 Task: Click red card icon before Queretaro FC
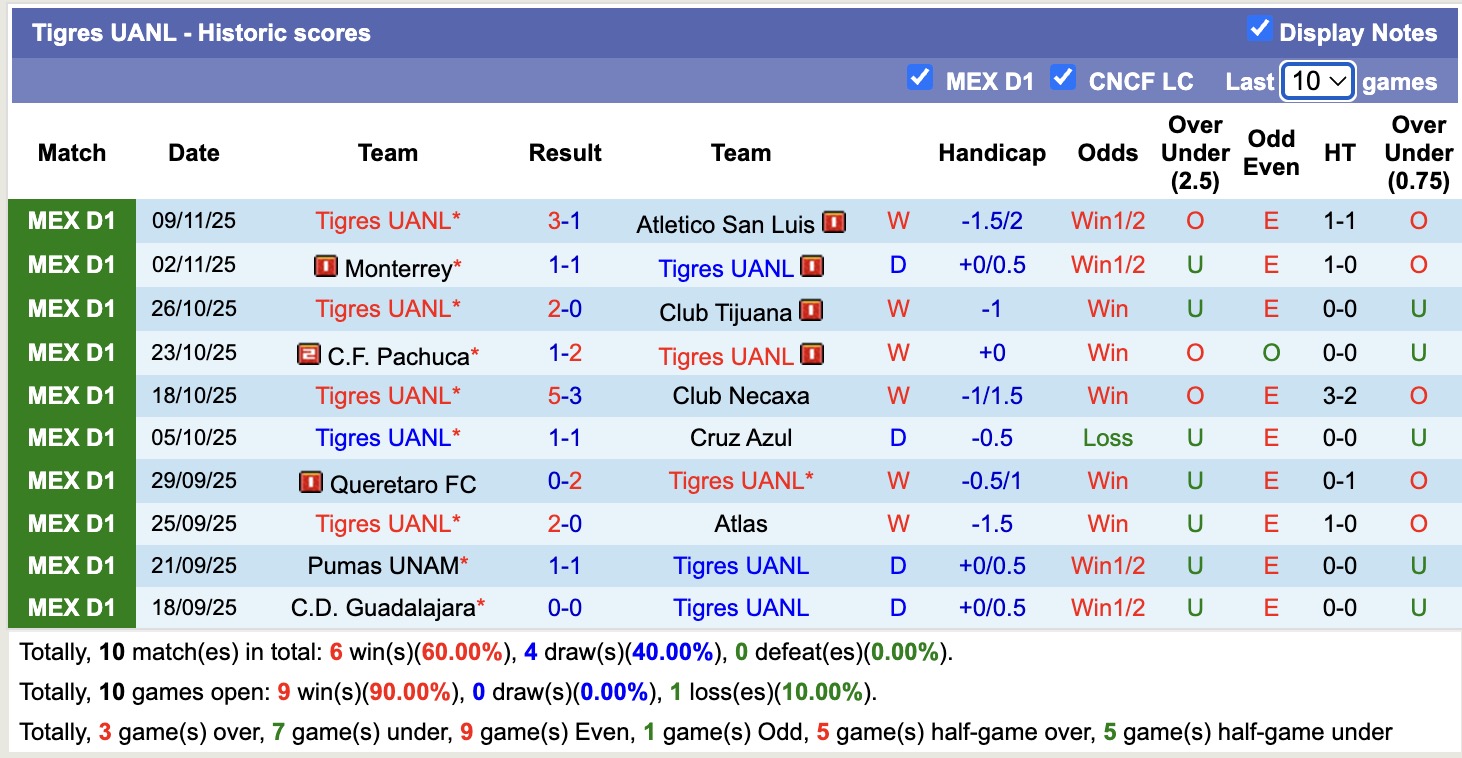click(x=310, y=483)
